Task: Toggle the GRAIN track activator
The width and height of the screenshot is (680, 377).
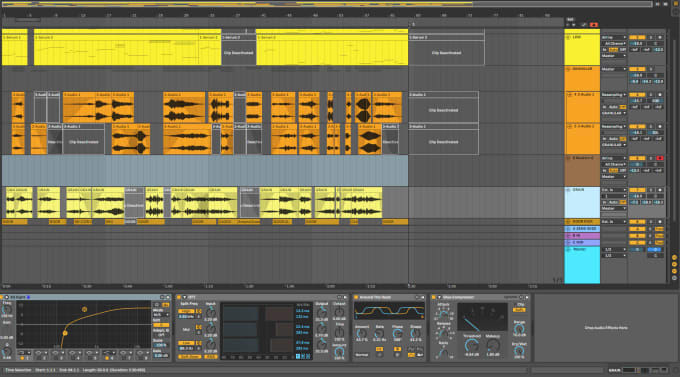Action: click(637, 190)
